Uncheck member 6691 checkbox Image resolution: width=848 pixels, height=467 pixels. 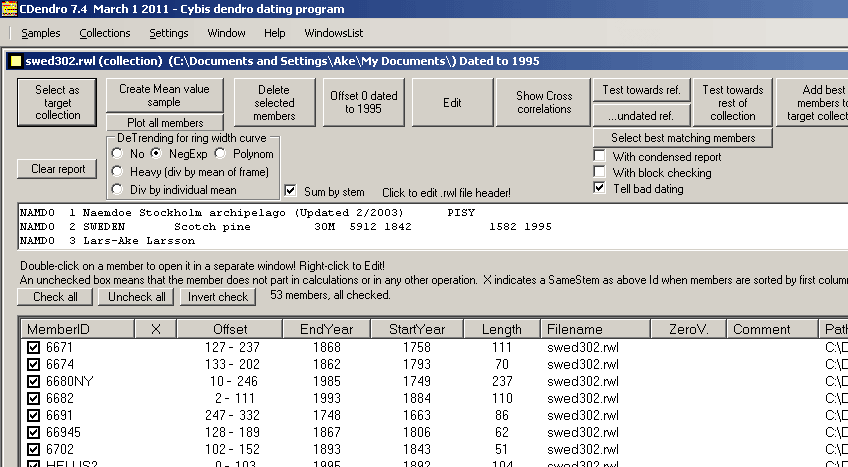point(34,415)
